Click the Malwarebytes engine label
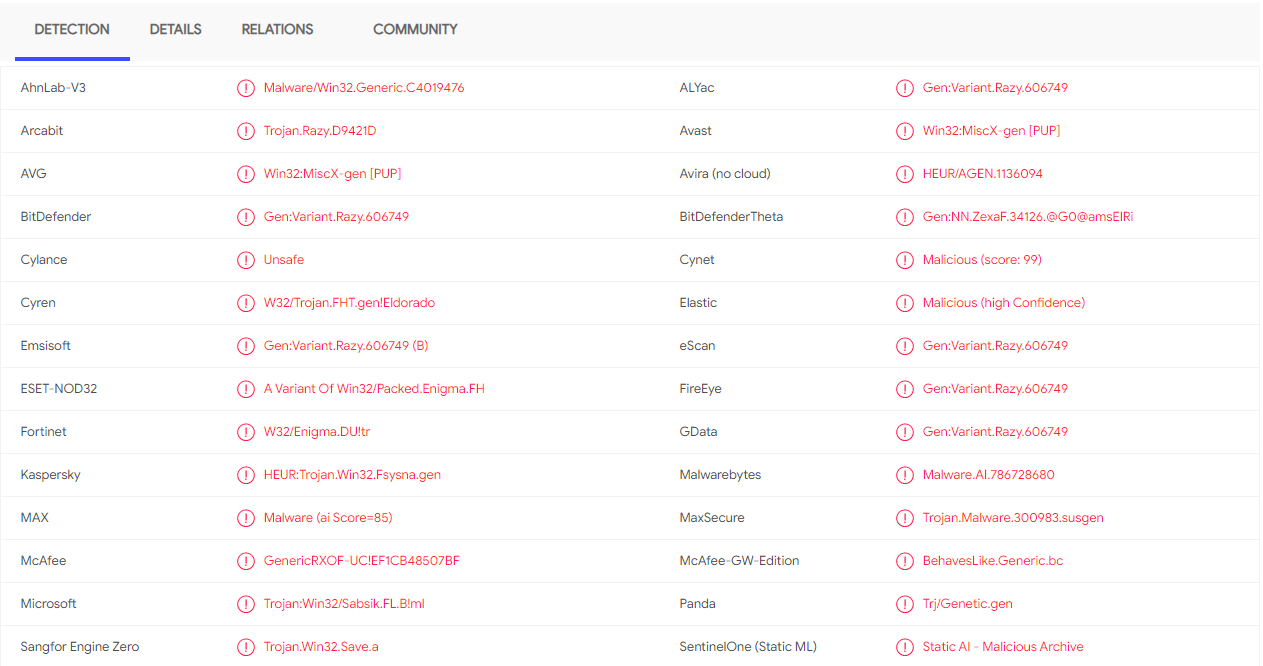This screenshot has height=666, width=1263. [721, 475]
